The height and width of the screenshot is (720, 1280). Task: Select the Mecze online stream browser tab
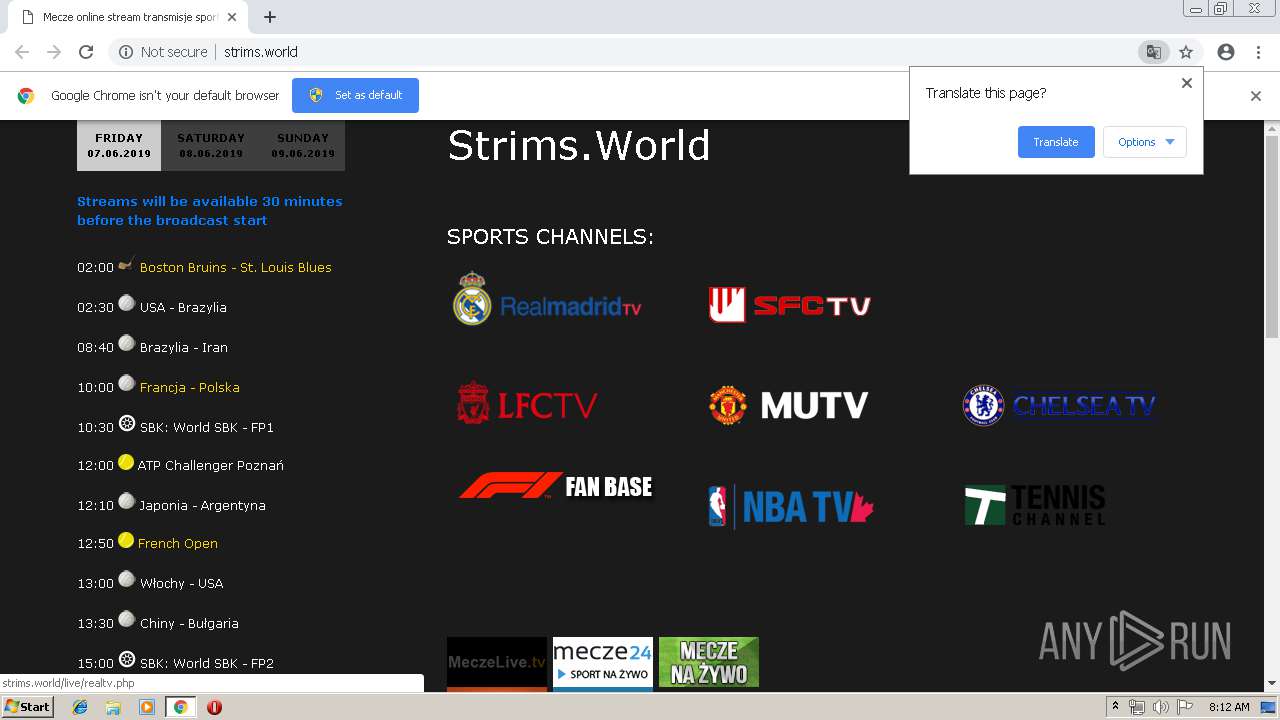(126, 17)
